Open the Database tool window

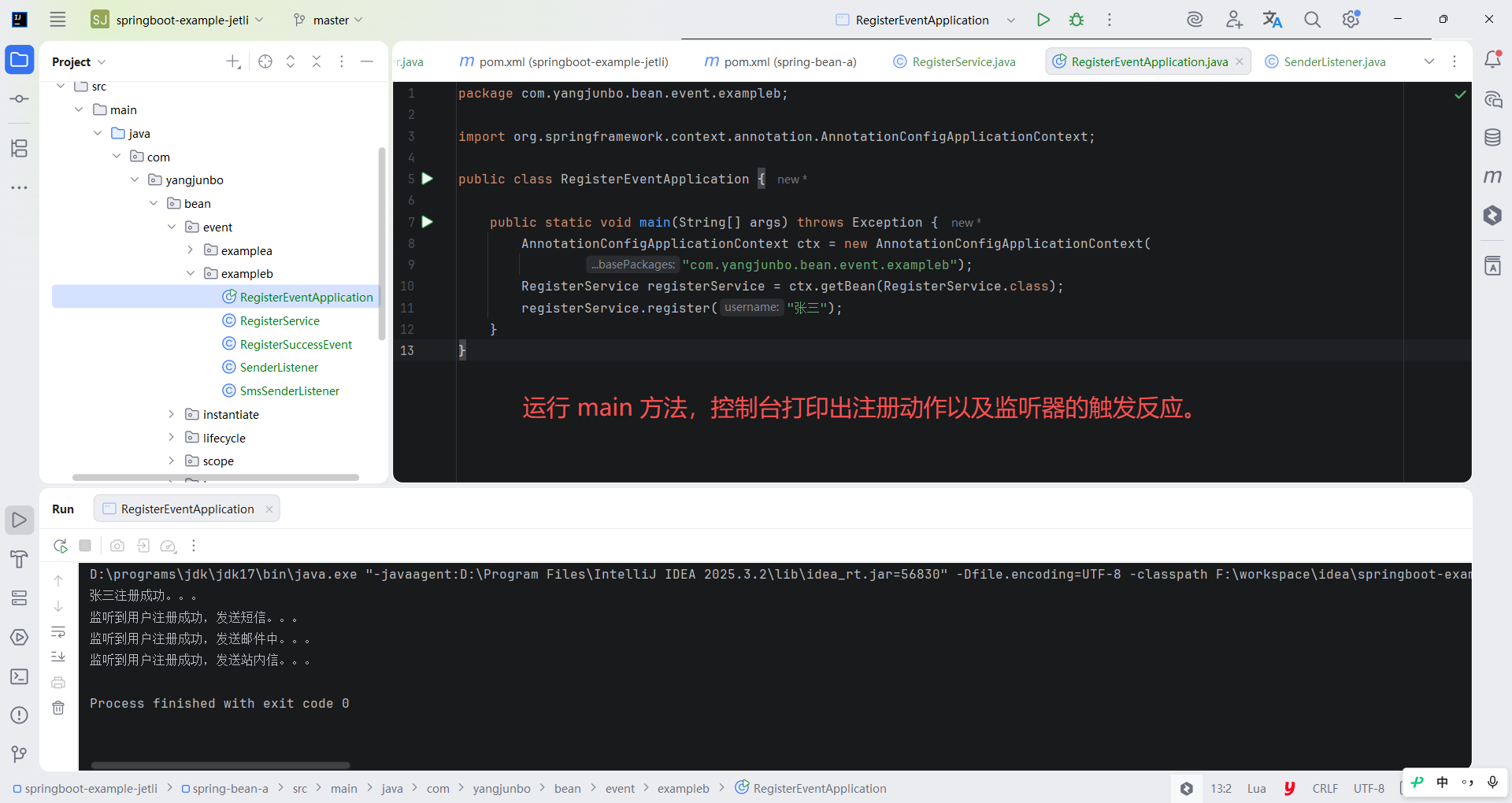click(1492, 138)
